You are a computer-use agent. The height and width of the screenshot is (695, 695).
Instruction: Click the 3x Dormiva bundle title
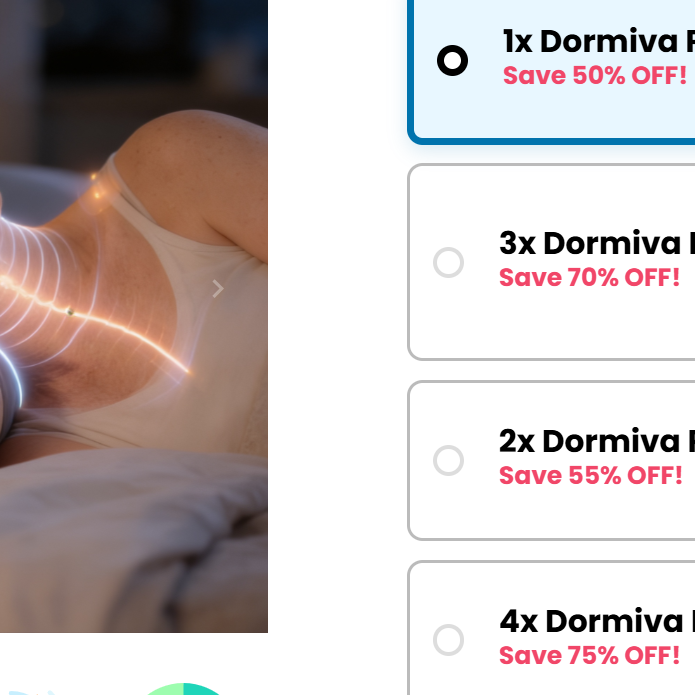point(597,243)
